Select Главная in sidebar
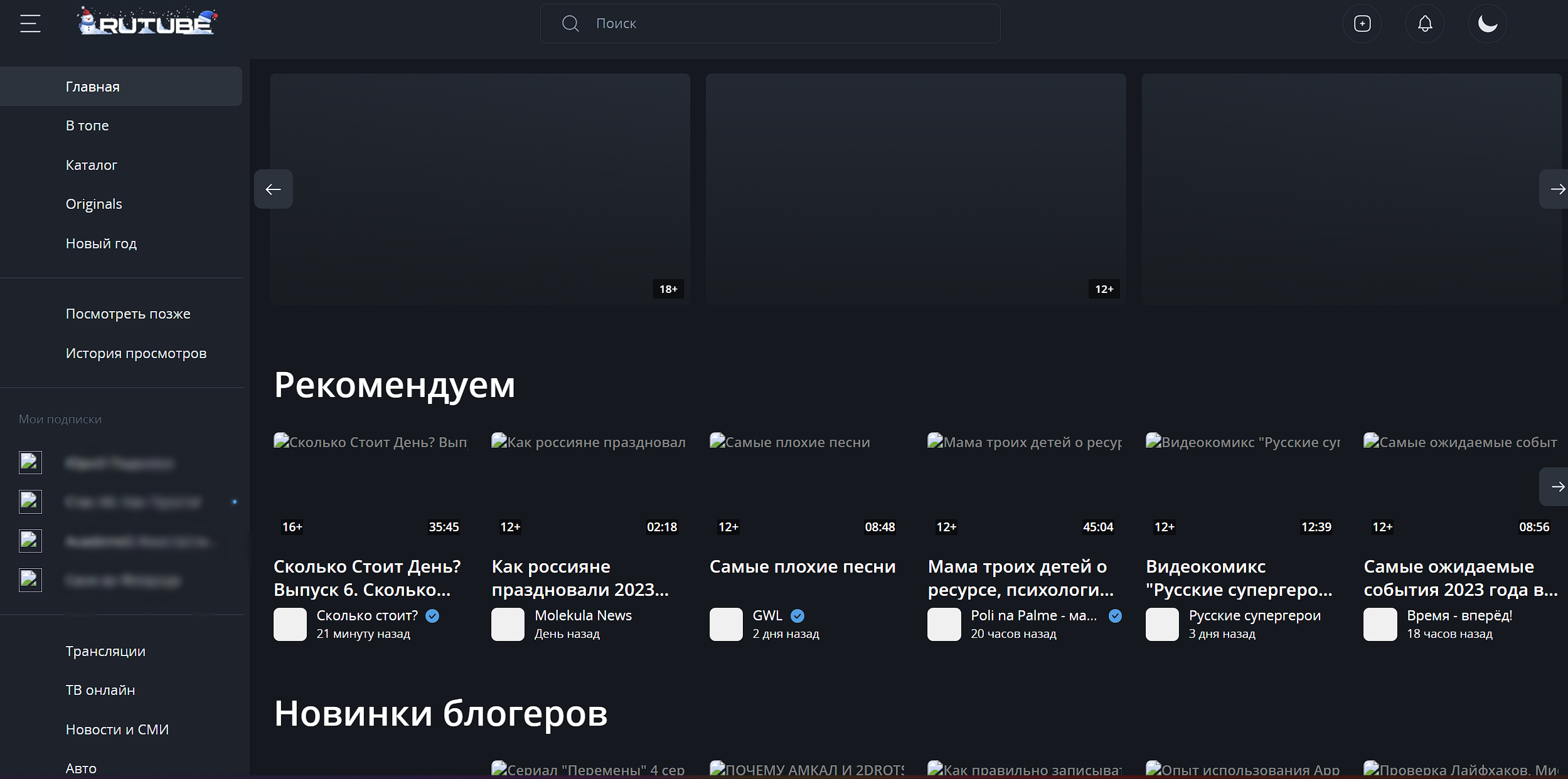Screen dimensions: 1568x779 93,87
